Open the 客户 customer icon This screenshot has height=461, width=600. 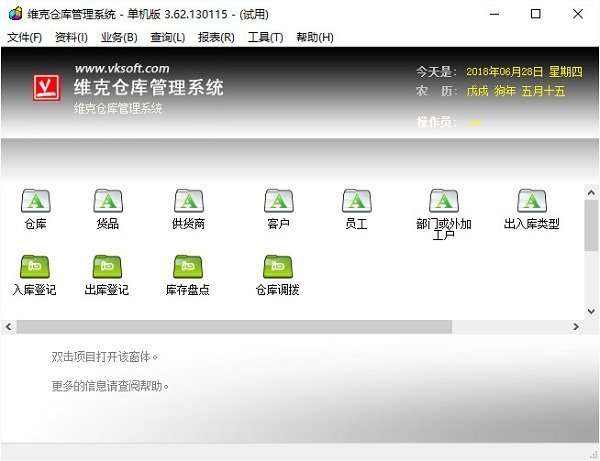[279, 201]
